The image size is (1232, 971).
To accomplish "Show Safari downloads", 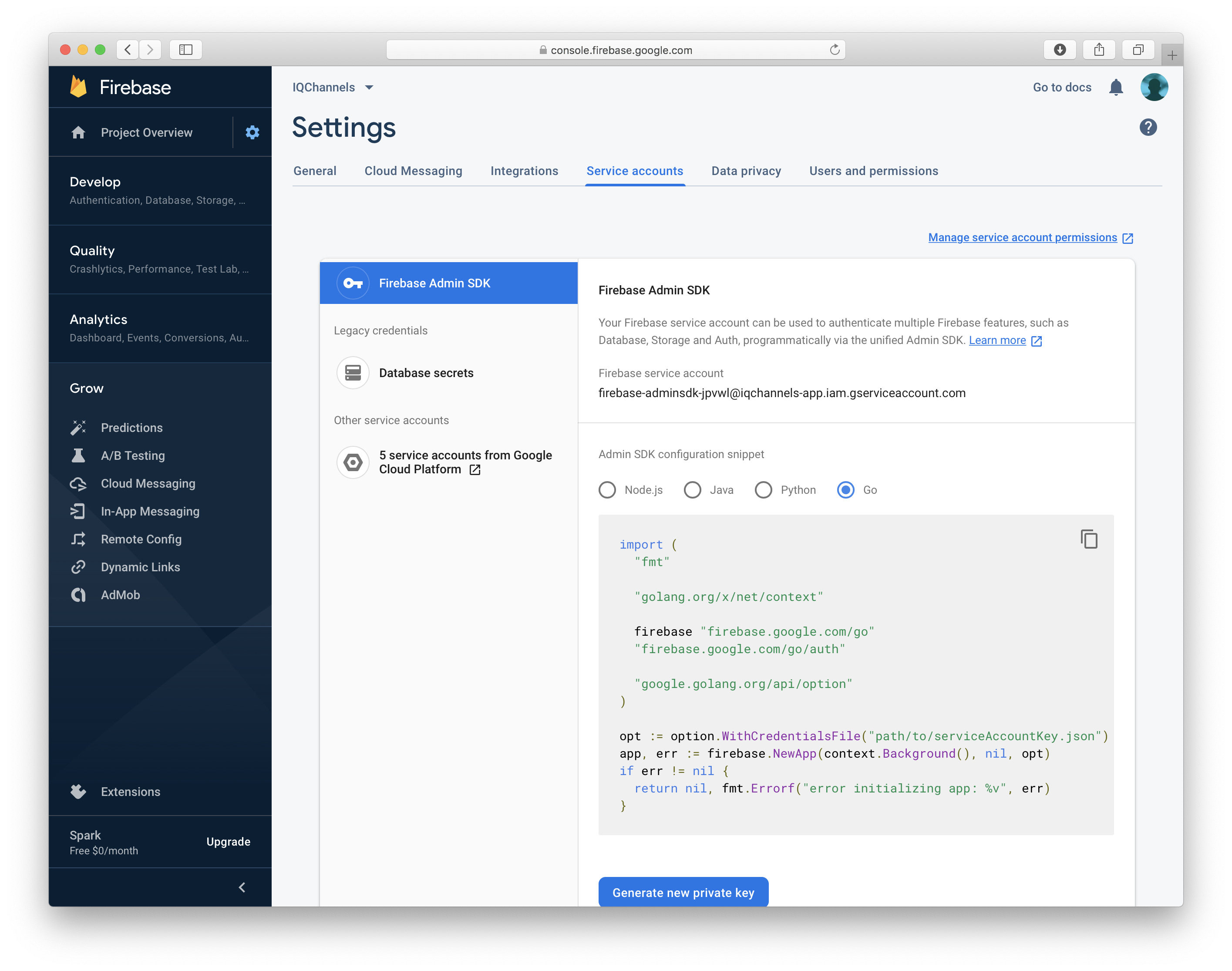I will point(1060,50).
